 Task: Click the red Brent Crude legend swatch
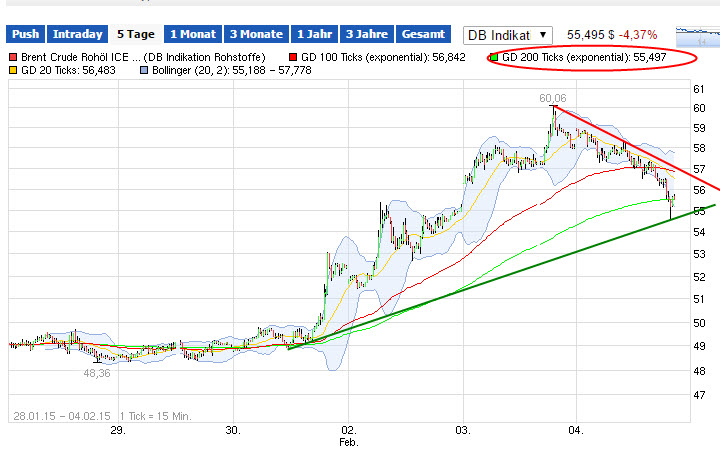click(x=13, y=57)
